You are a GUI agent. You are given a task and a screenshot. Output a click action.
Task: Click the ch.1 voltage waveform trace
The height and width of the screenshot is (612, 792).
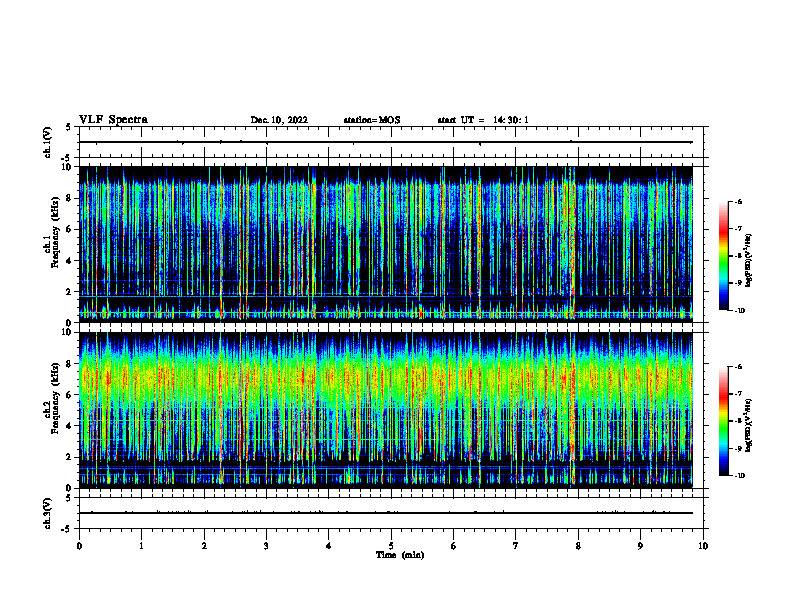pyautogui.click(x=386, y=142)
